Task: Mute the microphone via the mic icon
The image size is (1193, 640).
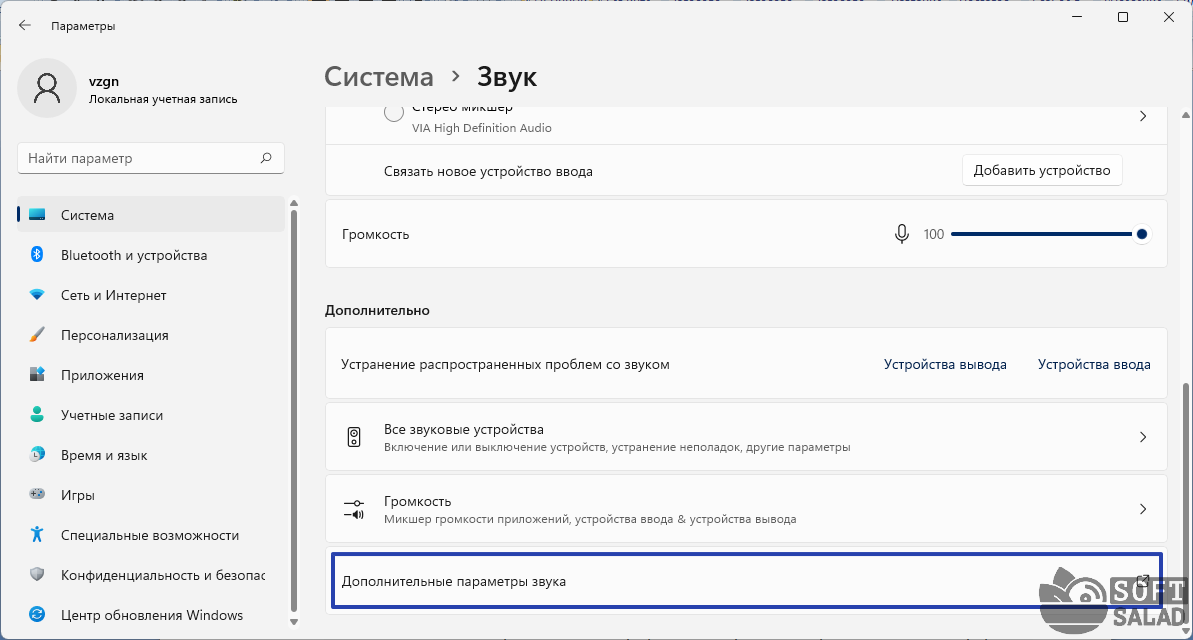Action: tap(902, 234)
